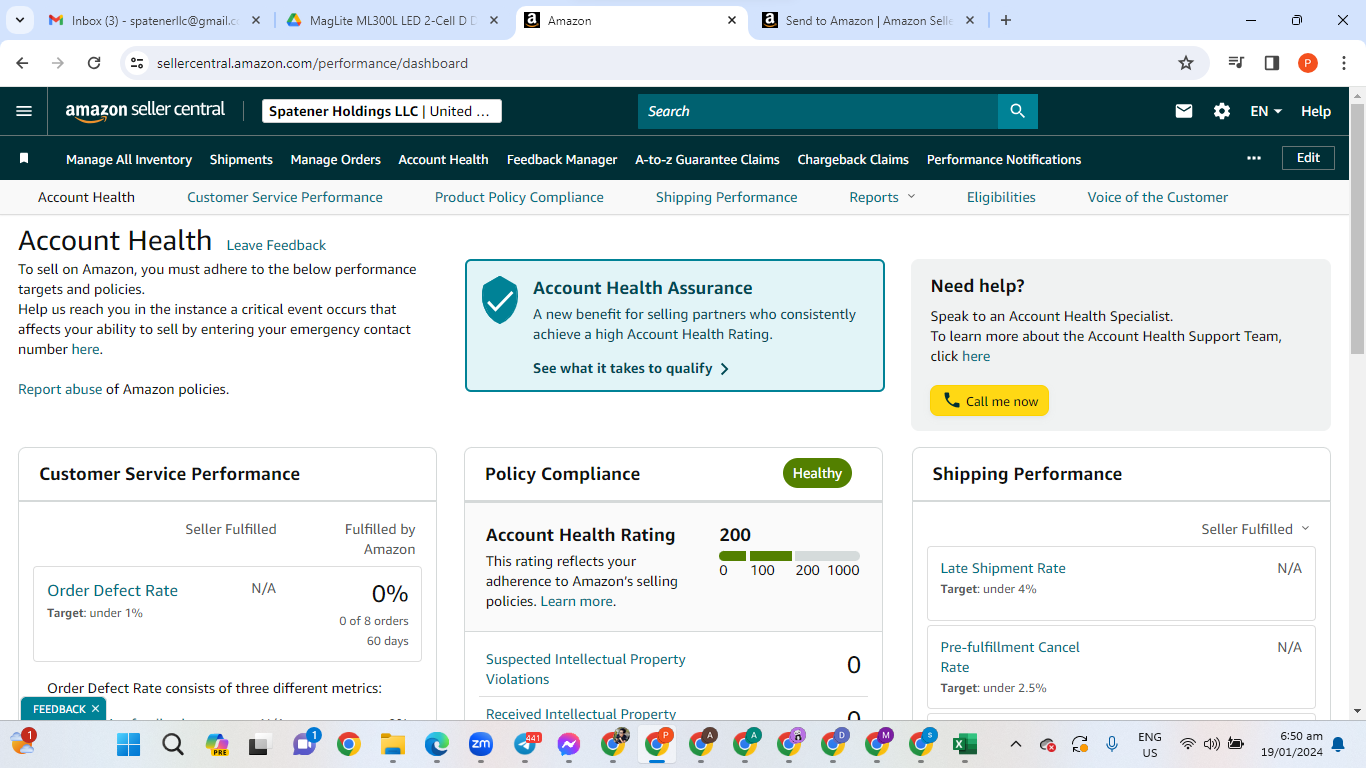Image resolution: width=1366 pixels, height=768 pixels.
Task: Click the browser address bar URL
Action: (312, 63)
